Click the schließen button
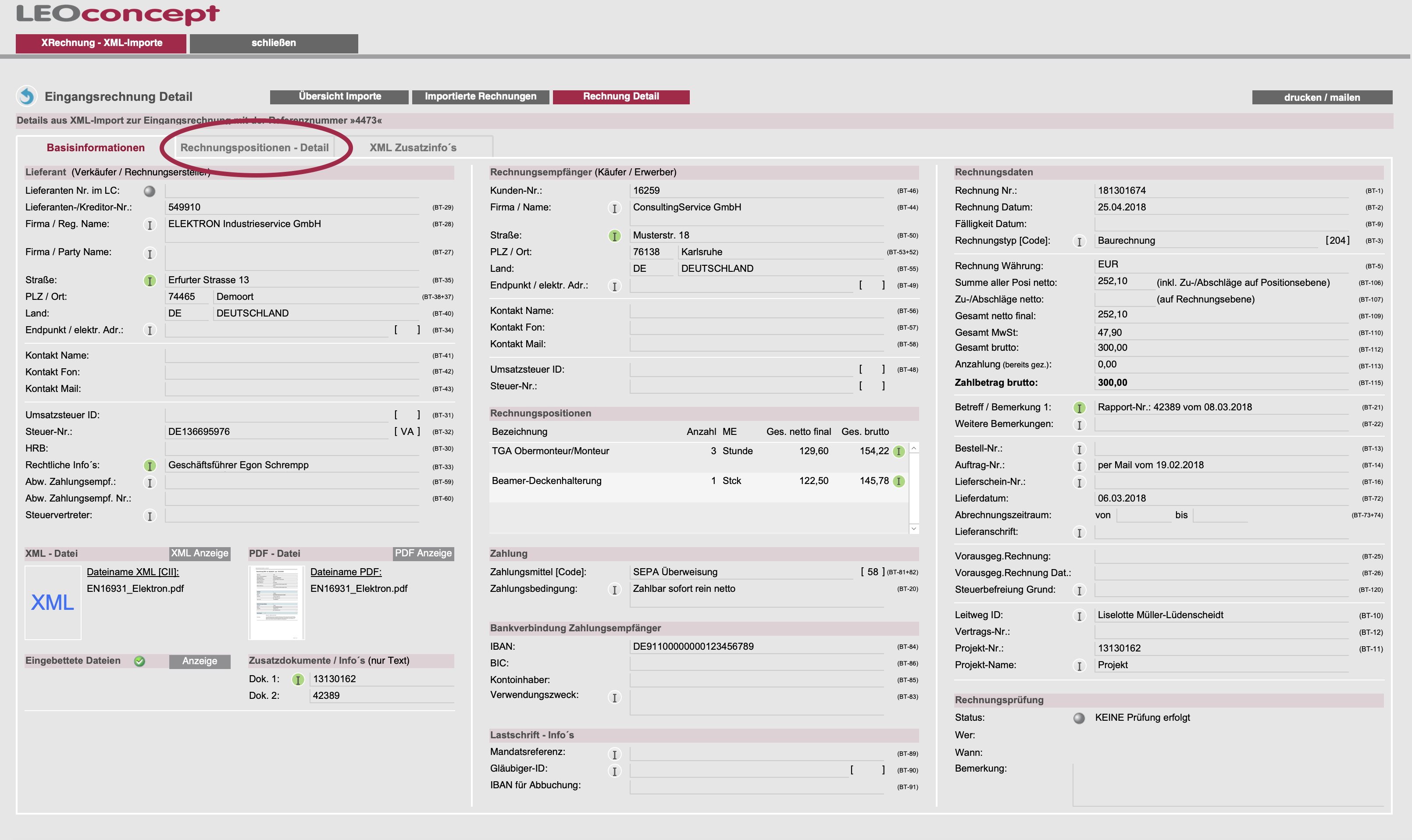1412x840 pixels. (x=274, y=43)
